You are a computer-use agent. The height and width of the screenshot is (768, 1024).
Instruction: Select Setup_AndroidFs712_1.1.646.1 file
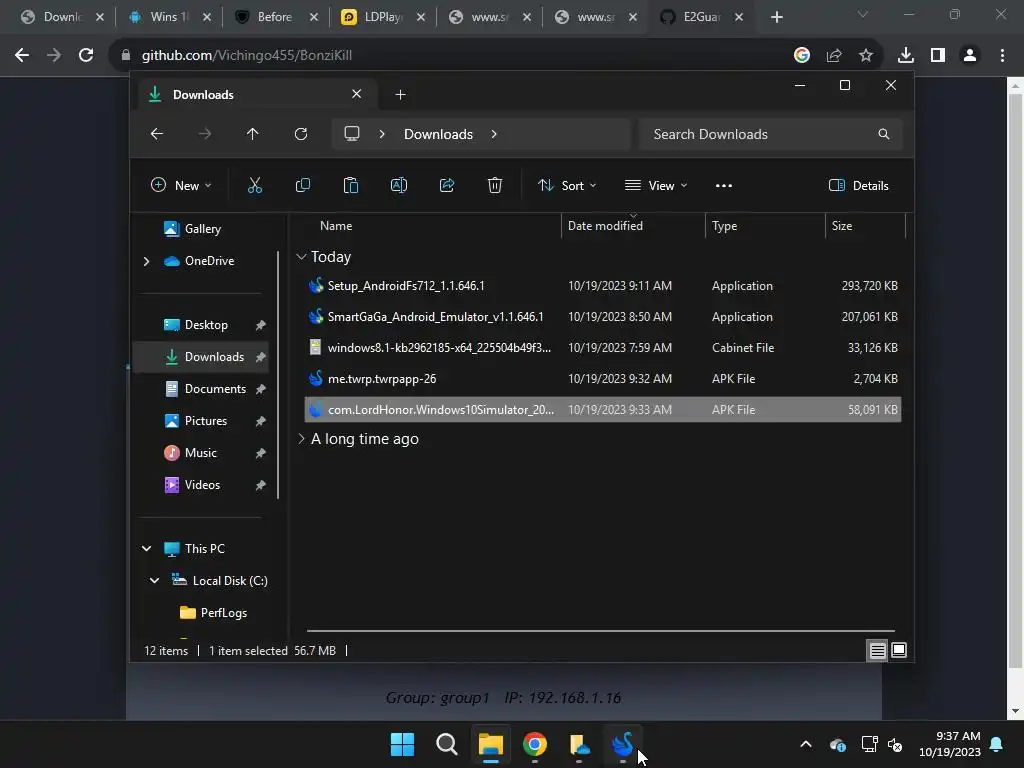pyautogui.click(x=603, y=286)
